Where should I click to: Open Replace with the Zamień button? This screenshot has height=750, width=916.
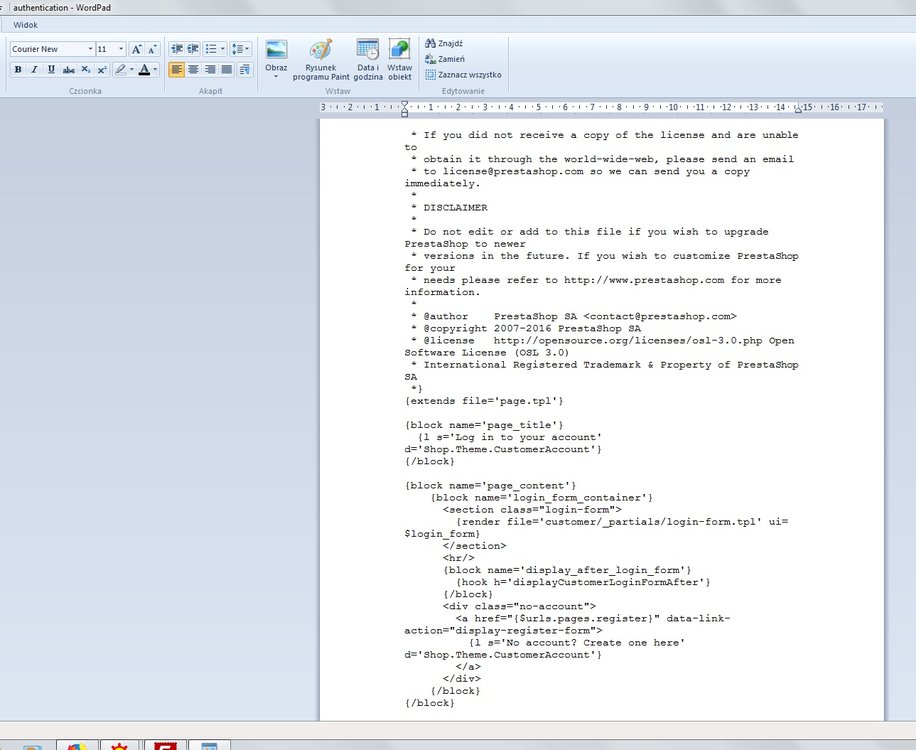445,59
